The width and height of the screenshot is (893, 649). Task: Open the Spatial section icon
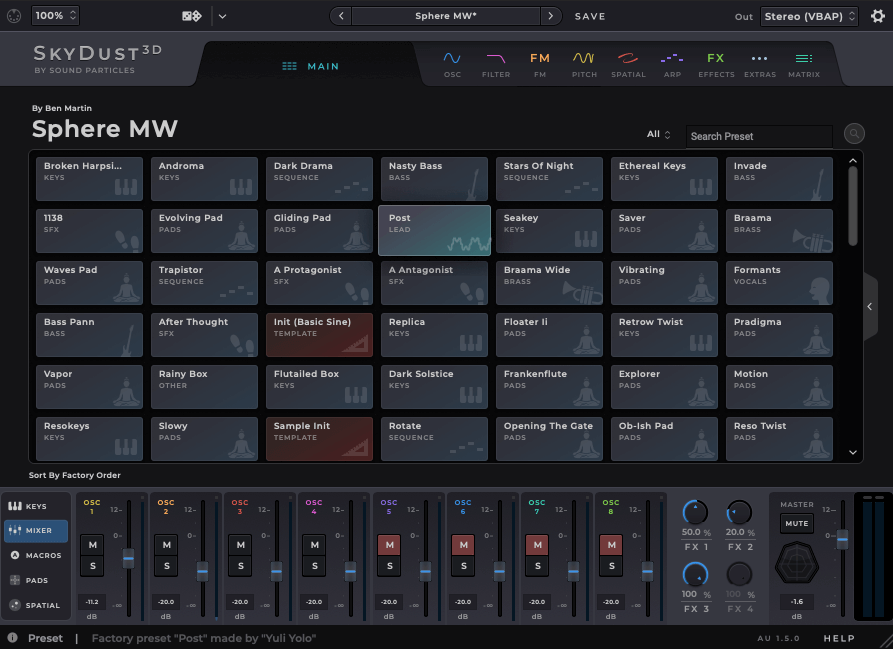(628, 64)
